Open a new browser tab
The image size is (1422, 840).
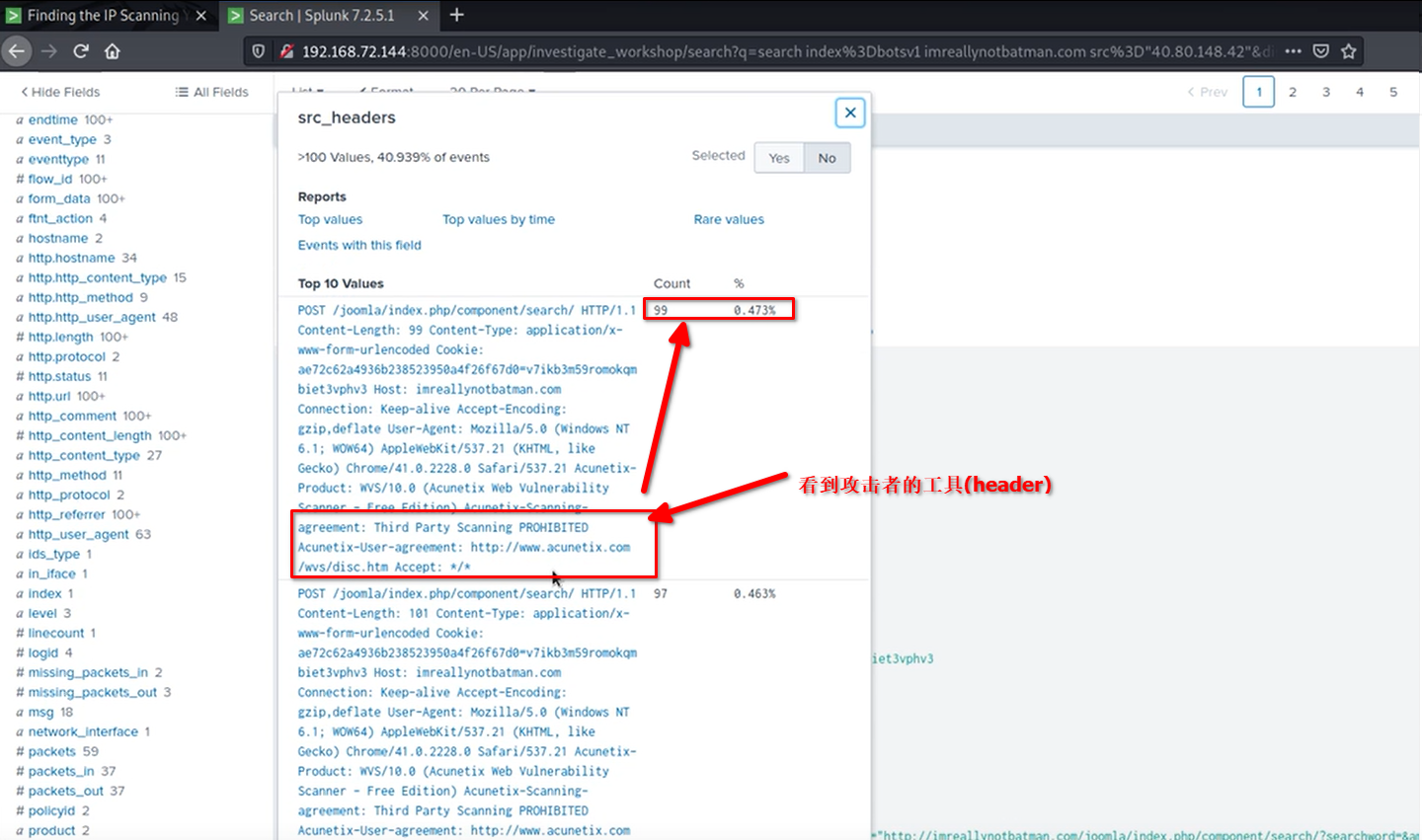(x=457, y=15)
